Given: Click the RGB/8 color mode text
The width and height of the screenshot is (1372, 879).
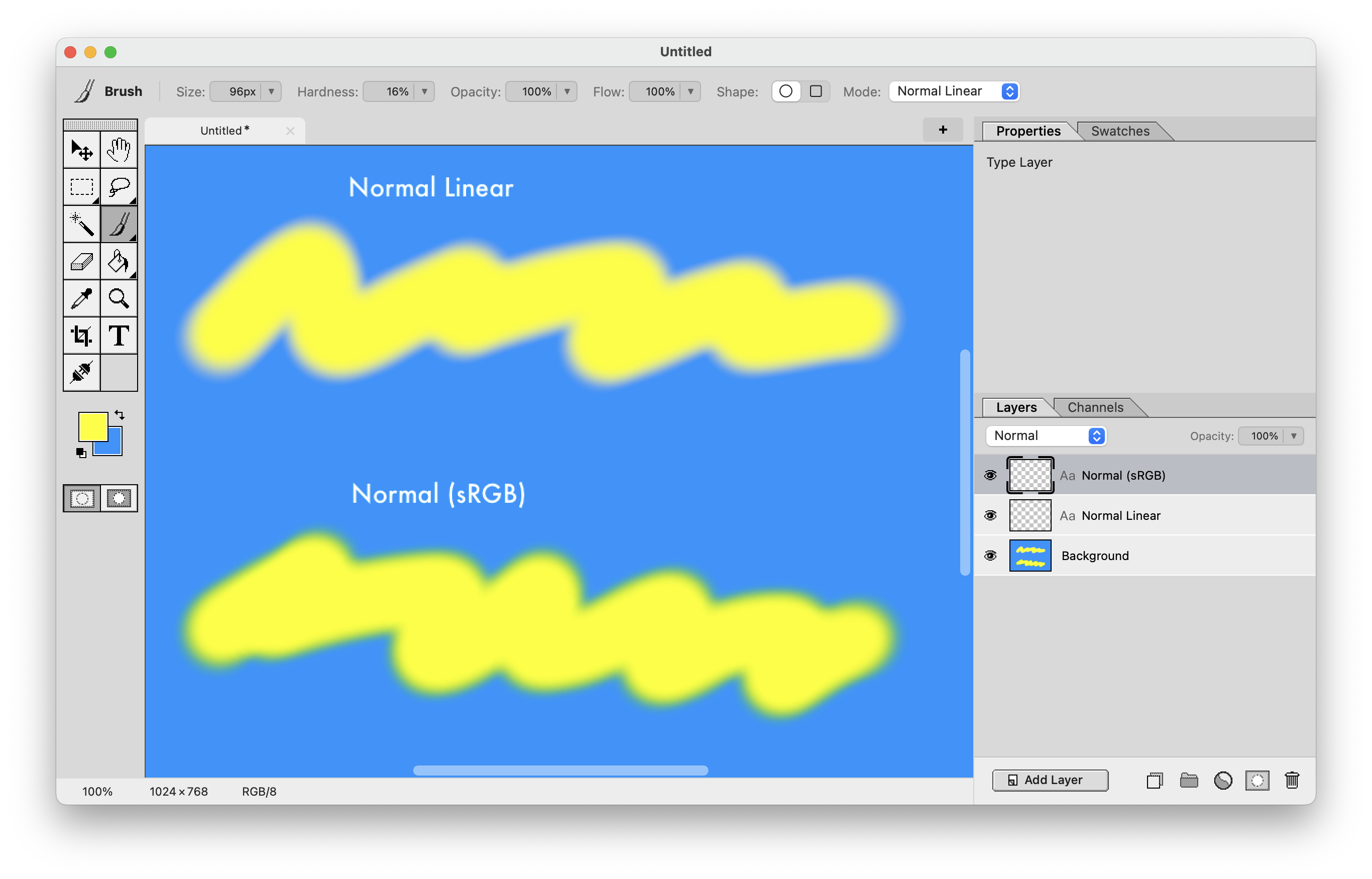Looking at the screenshot, I should pos(259,791).
